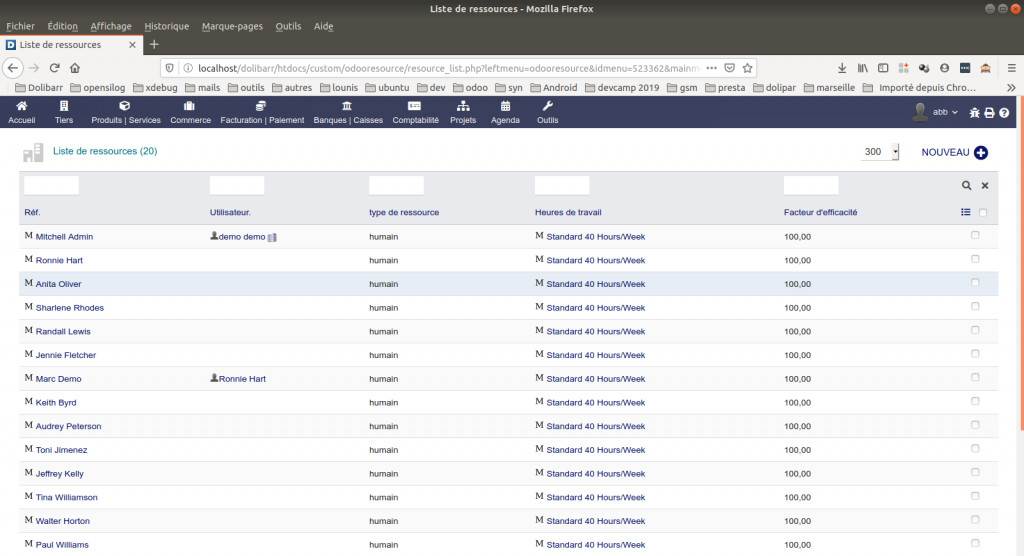Select the Anita Oliver row checkbox
This screenshot has height=556, width=1024.
pyautogui.click(x=975, y=283)
